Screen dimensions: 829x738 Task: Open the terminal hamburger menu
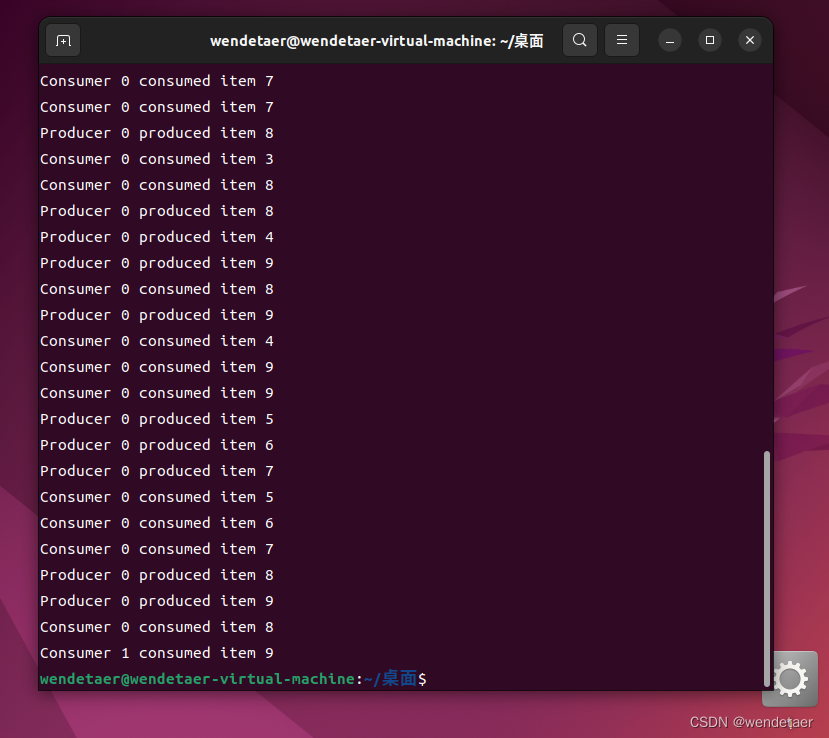point(622,40)
